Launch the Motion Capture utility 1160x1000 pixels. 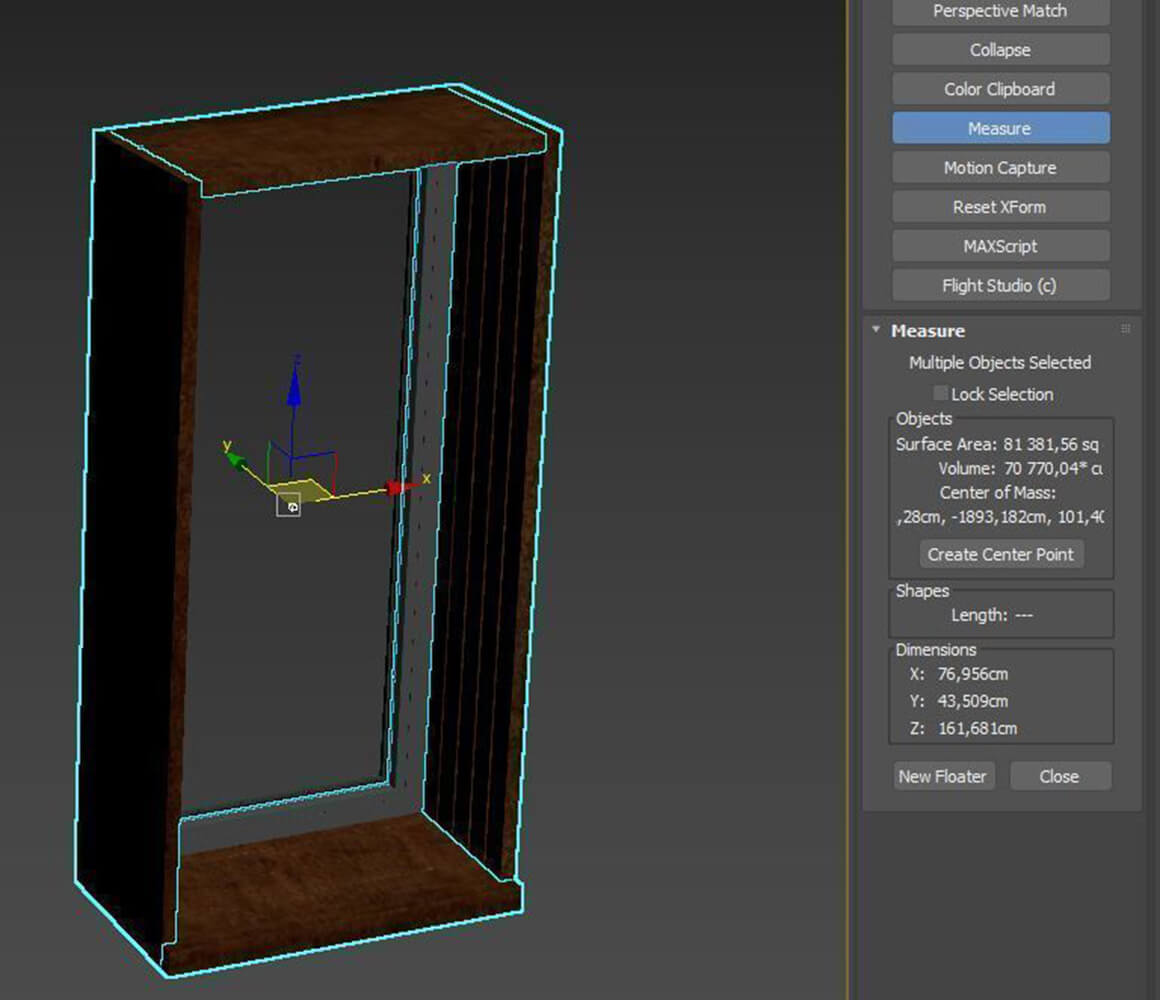coord(1000,168)
